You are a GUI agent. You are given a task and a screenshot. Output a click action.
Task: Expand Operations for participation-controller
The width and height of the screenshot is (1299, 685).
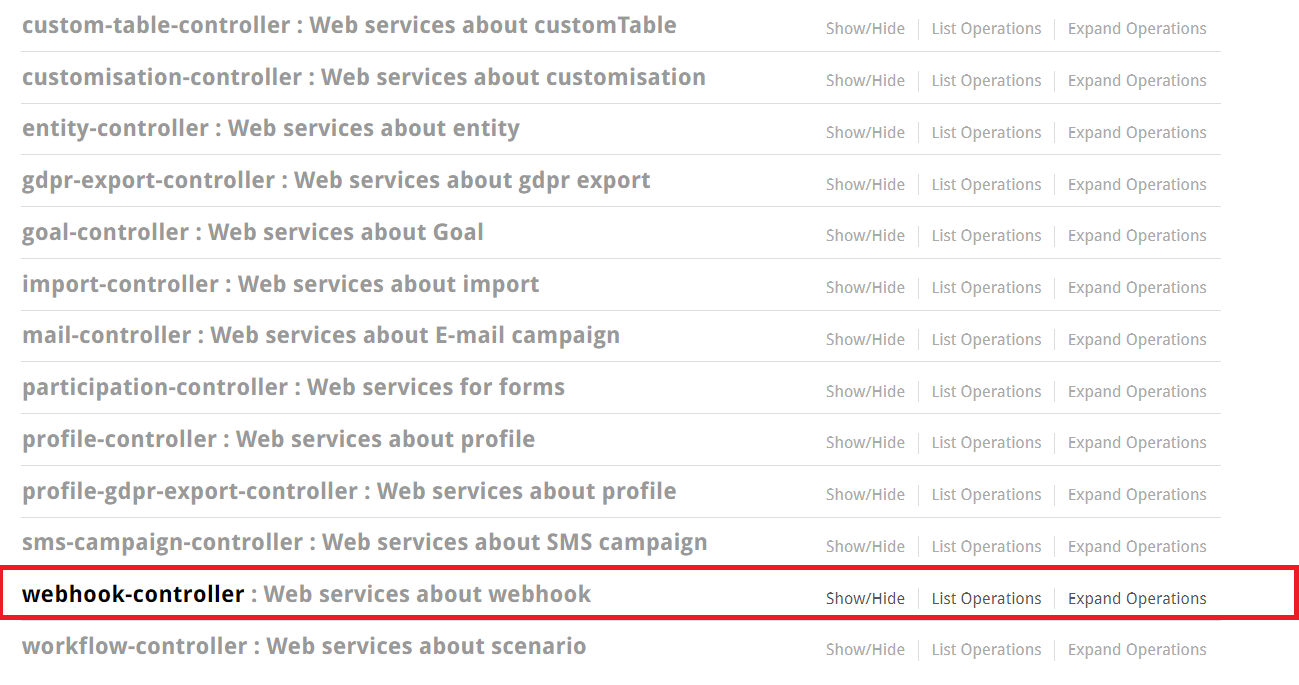1137,392
